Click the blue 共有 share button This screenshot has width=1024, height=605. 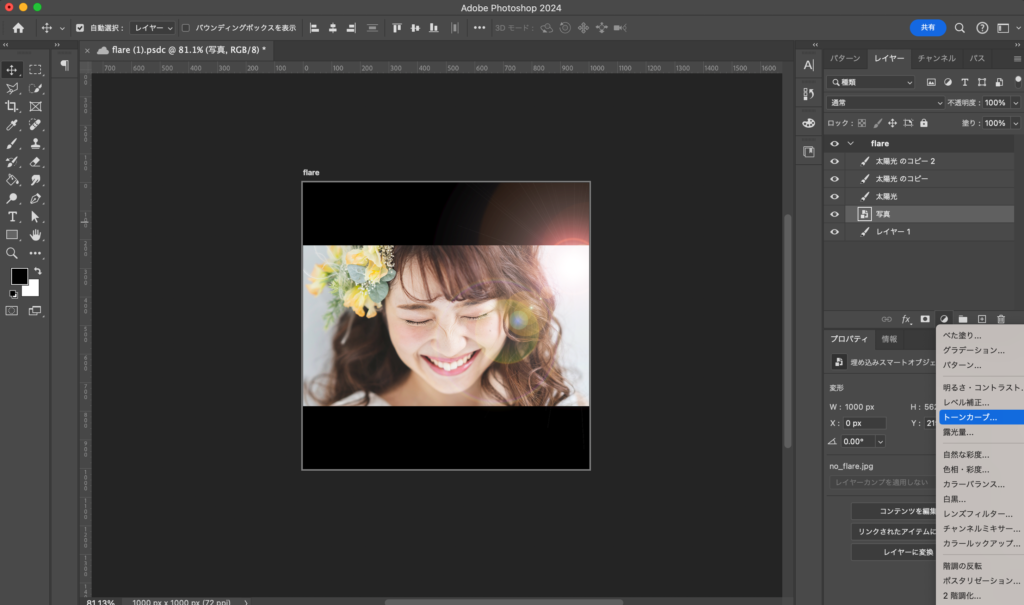[x=927, y=28]
